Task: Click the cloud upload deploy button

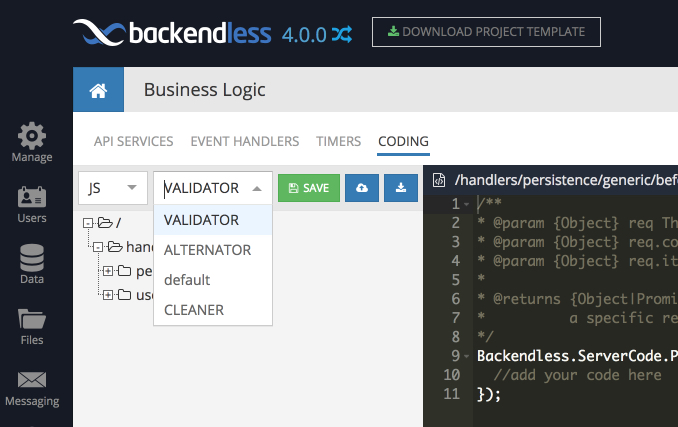Action: 362,188
